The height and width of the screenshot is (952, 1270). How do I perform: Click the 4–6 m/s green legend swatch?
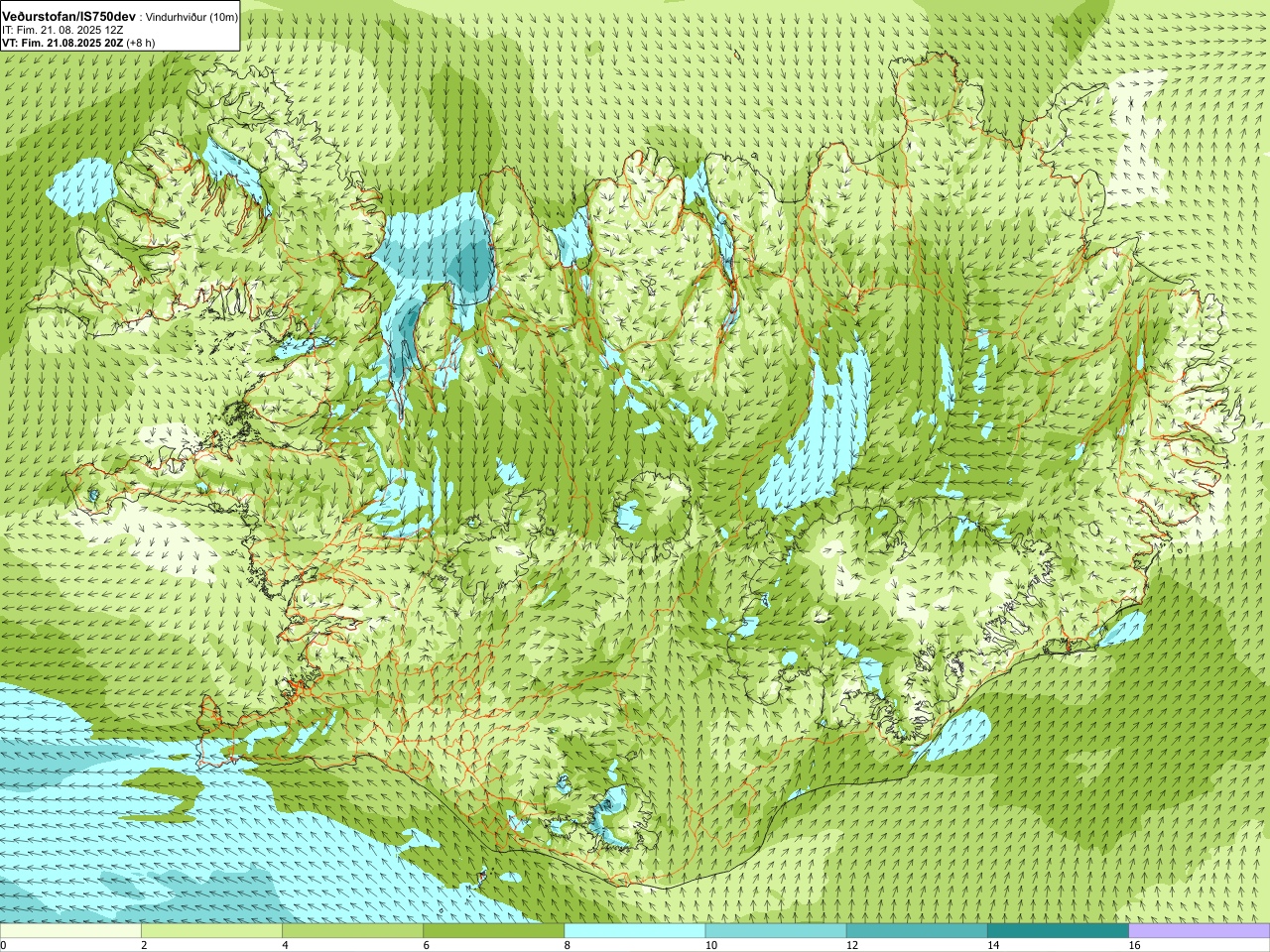pos(352,931)
